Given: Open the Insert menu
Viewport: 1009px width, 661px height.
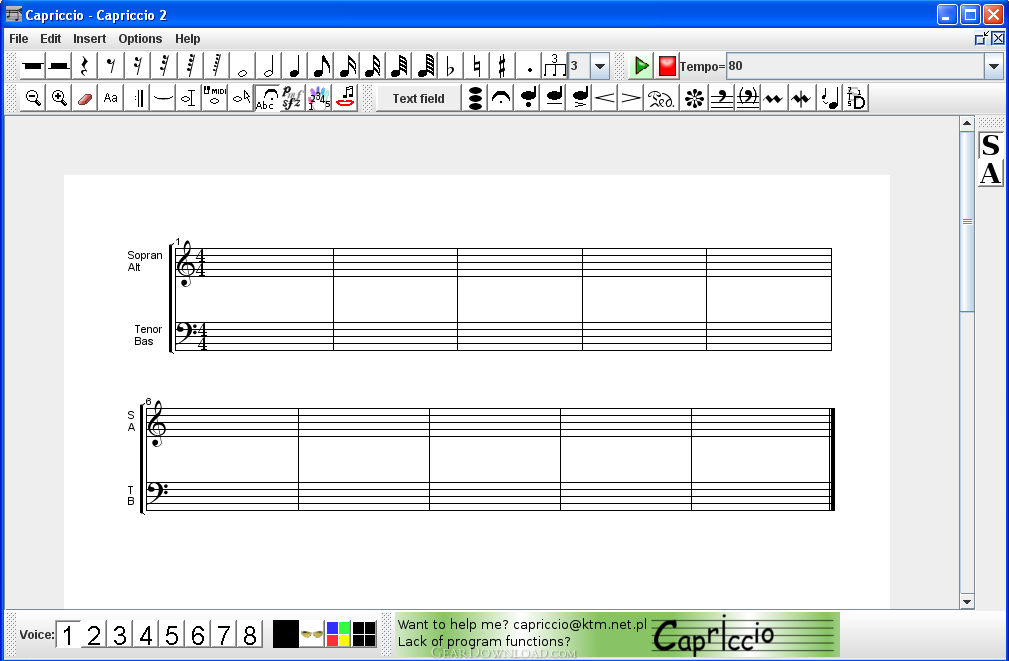Looking at the screenshot, I should pyautogui.click(x=89, y=39).
